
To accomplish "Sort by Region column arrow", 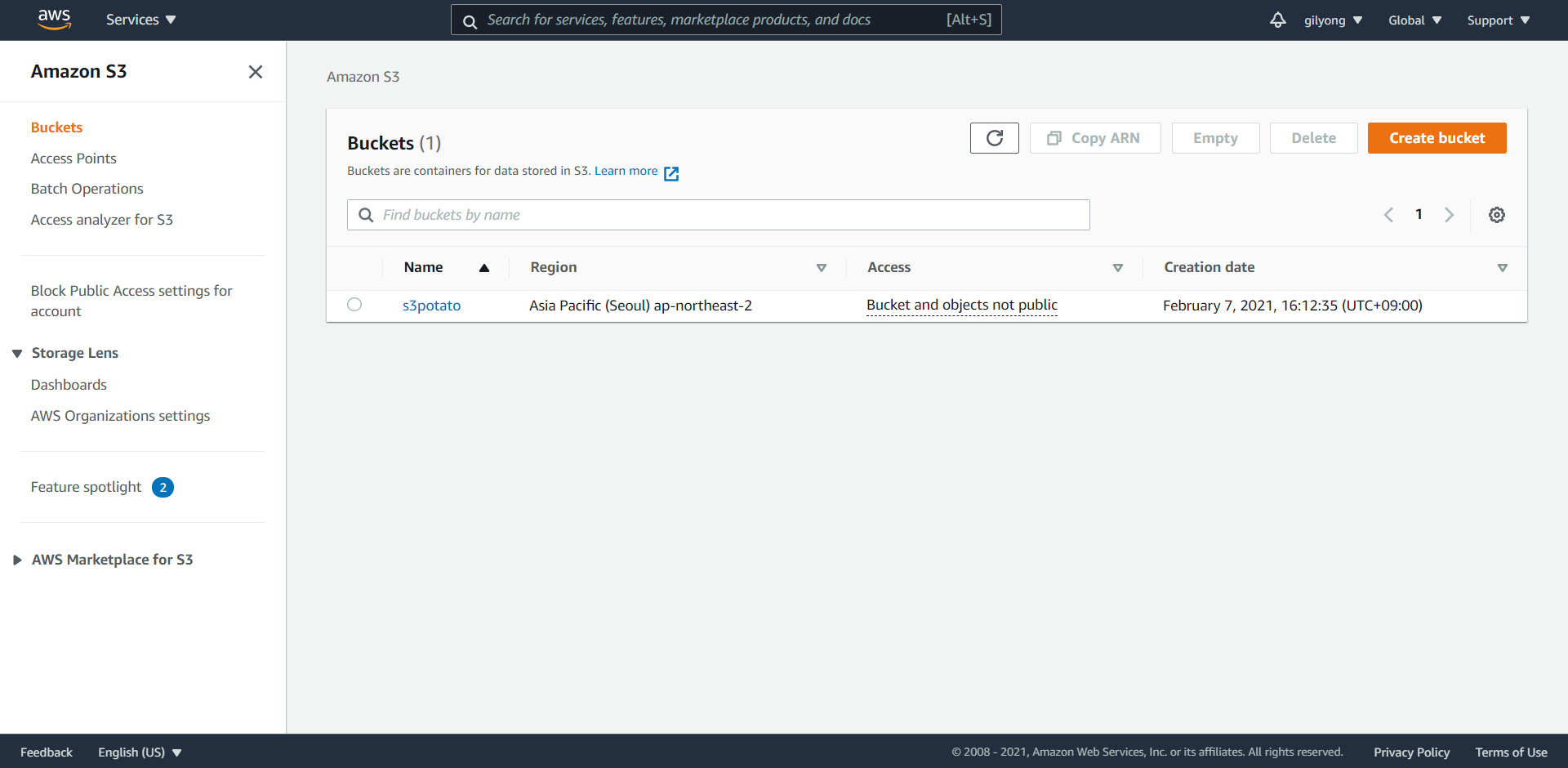I will click(822, 268).
